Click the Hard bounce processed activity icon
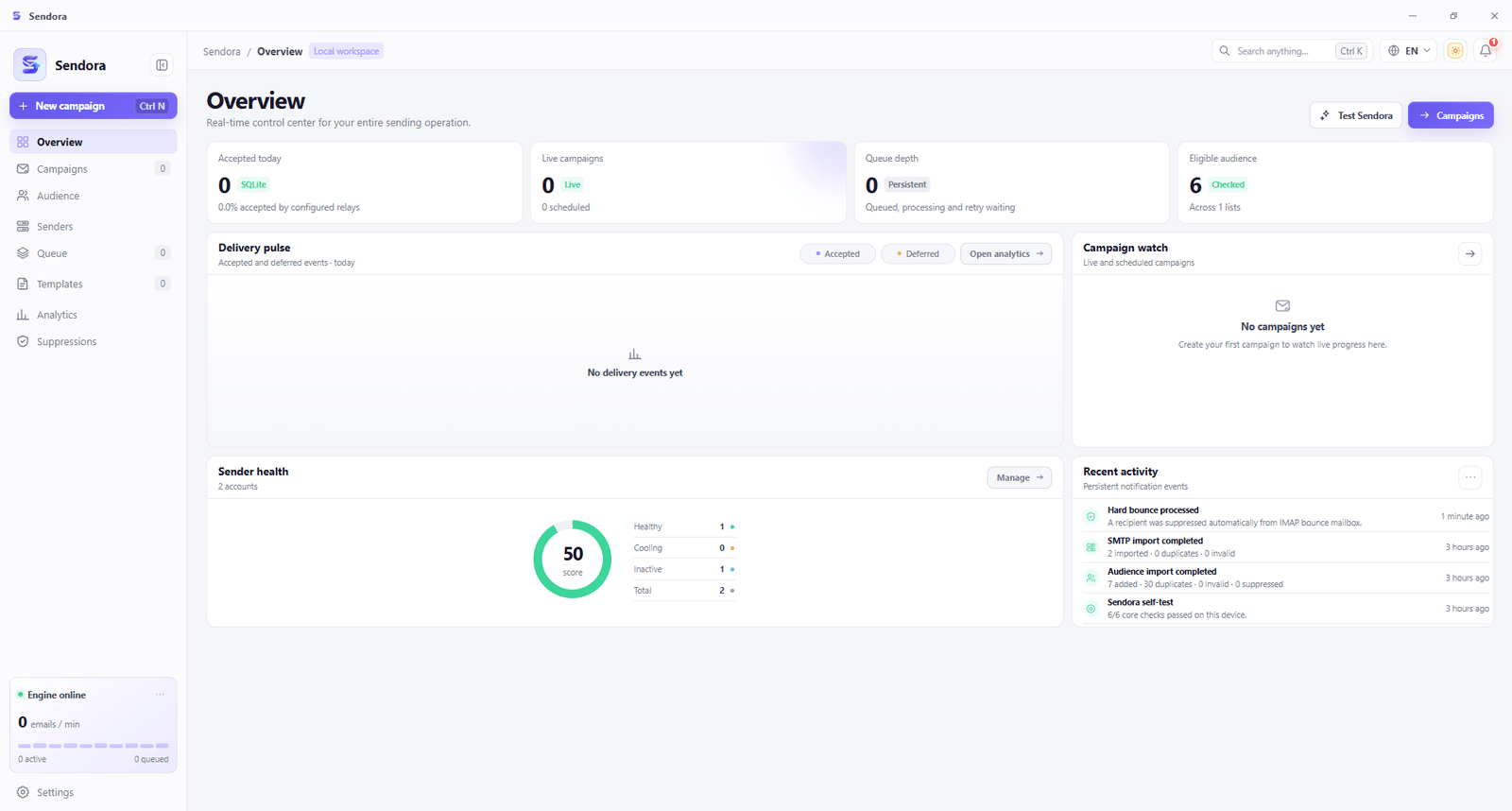The image size is (1512, 811). (x=1091, y=516)
